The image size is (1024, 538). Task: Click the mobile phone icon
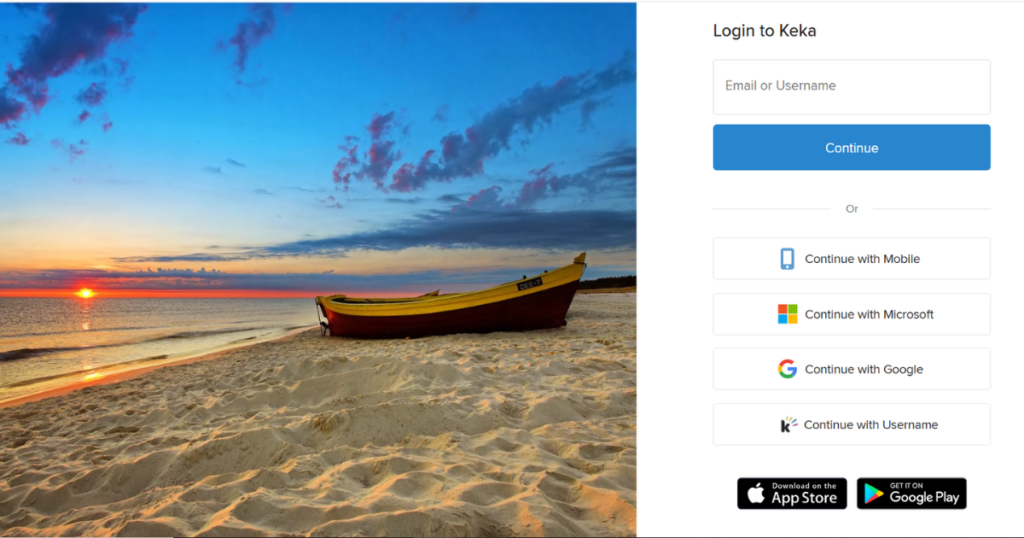[788, 259]
